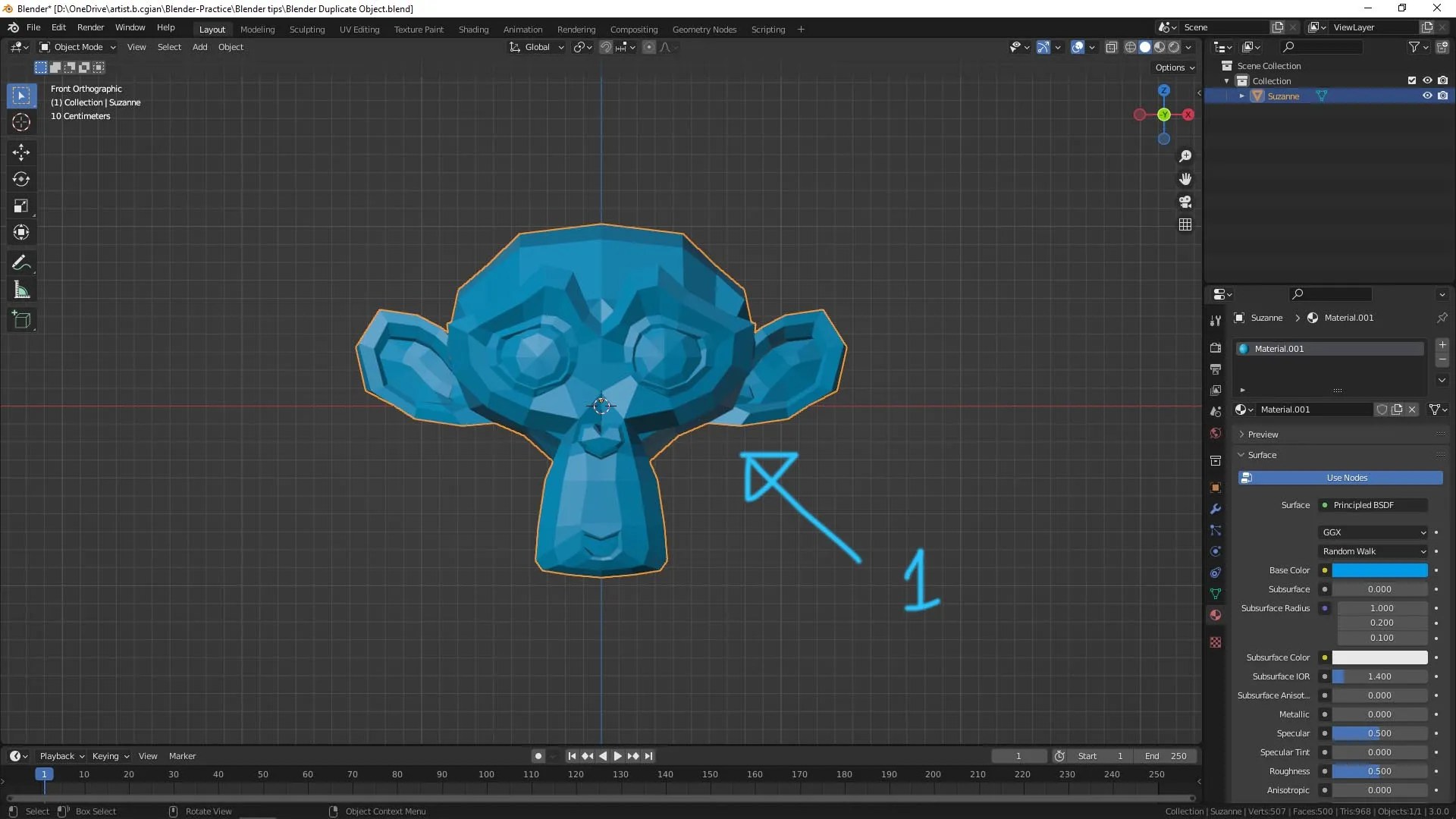
Task: Select the Move tool
Action: pyautogui.click(x=21, y=152)
